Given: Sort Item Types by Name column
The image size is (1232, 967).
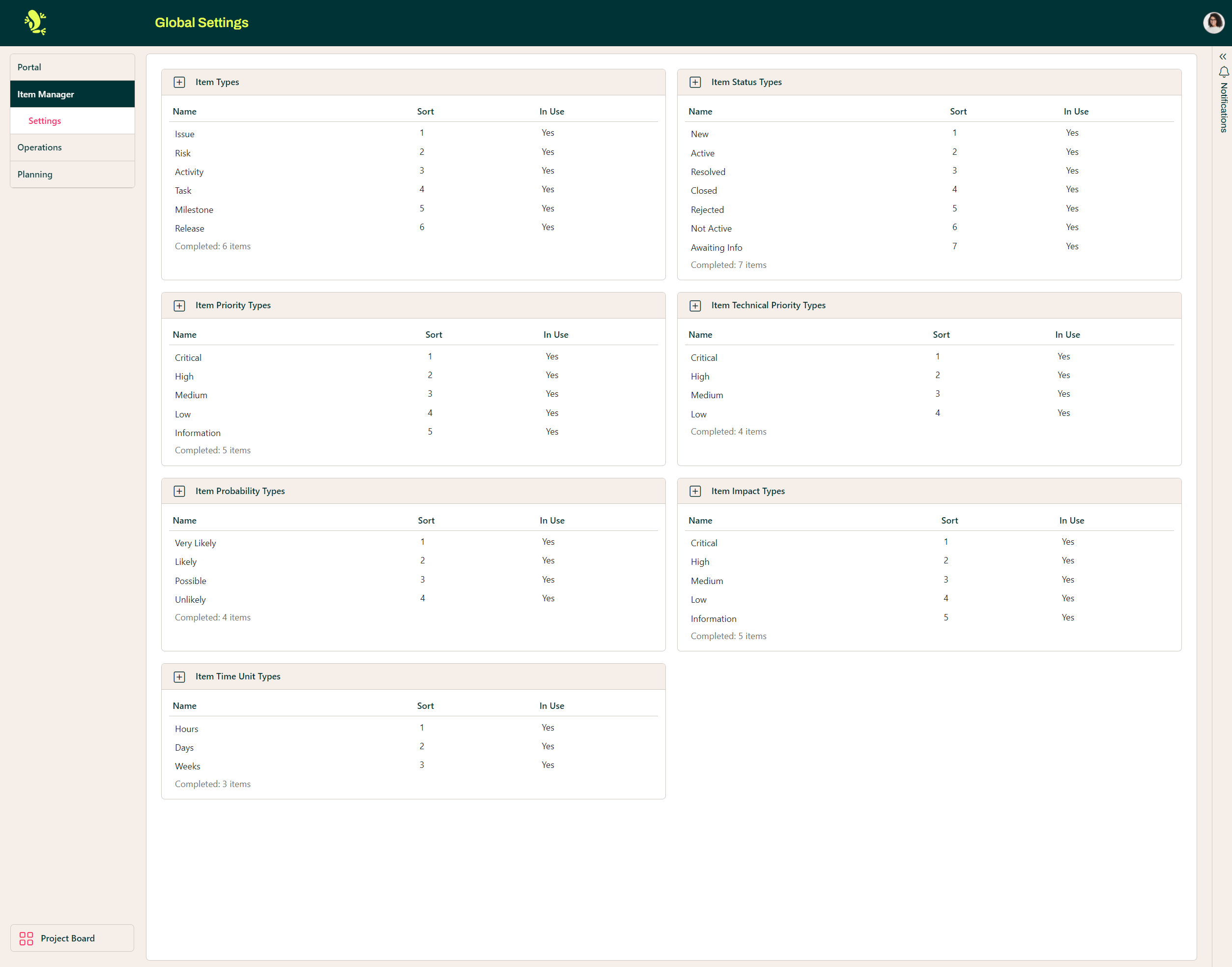Looking at the screenshot, I should pos(184,112).
